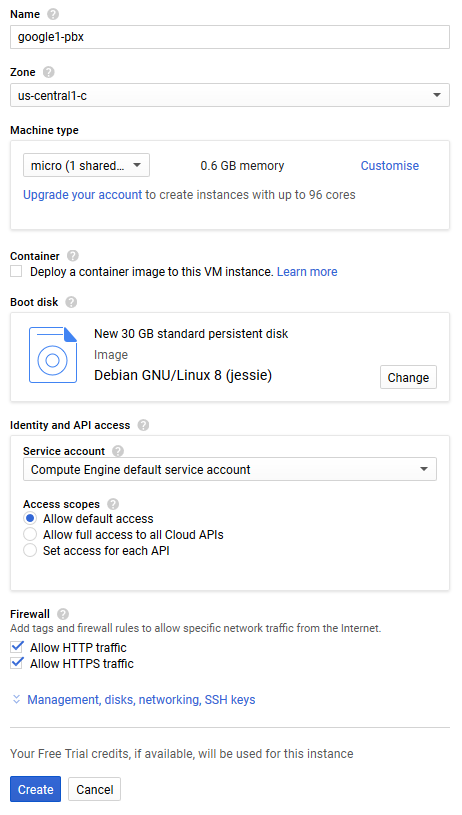Click the Firewall help question mark
Viewport: 462px width, 815px height.
[x=63, y=614]
